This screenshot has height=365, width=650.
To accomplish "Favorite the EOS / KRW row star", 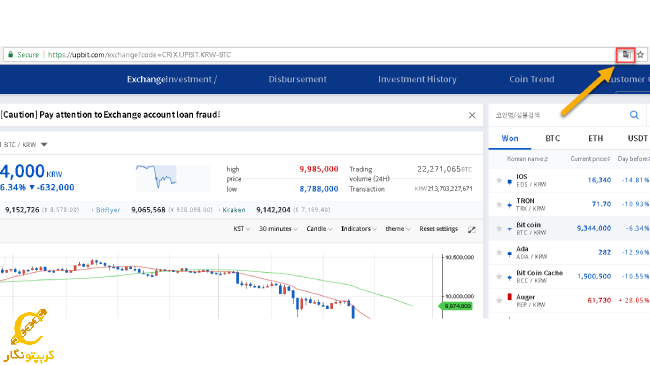I will click(x=499, y=180).
